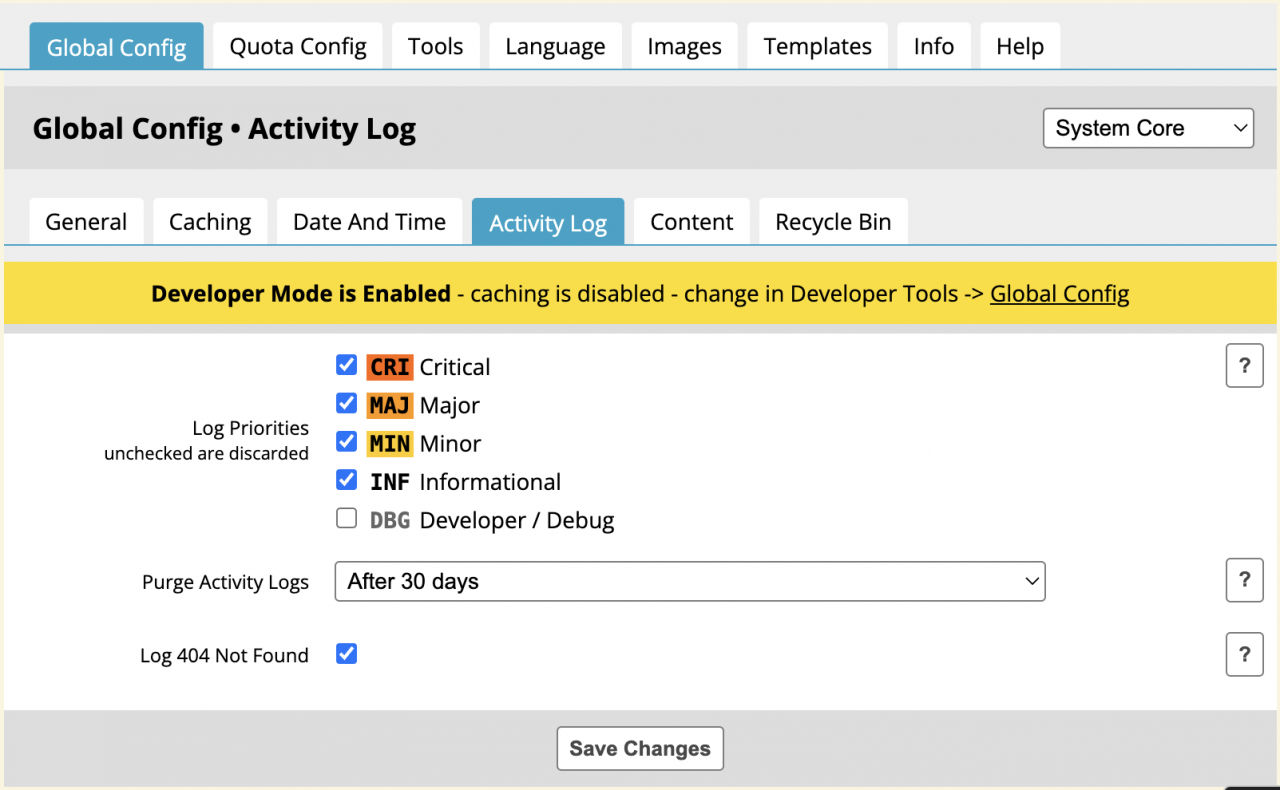Show help for Log 404 Not Found
This screenshot has height=790, width=1280.
tap(1244, 655)
